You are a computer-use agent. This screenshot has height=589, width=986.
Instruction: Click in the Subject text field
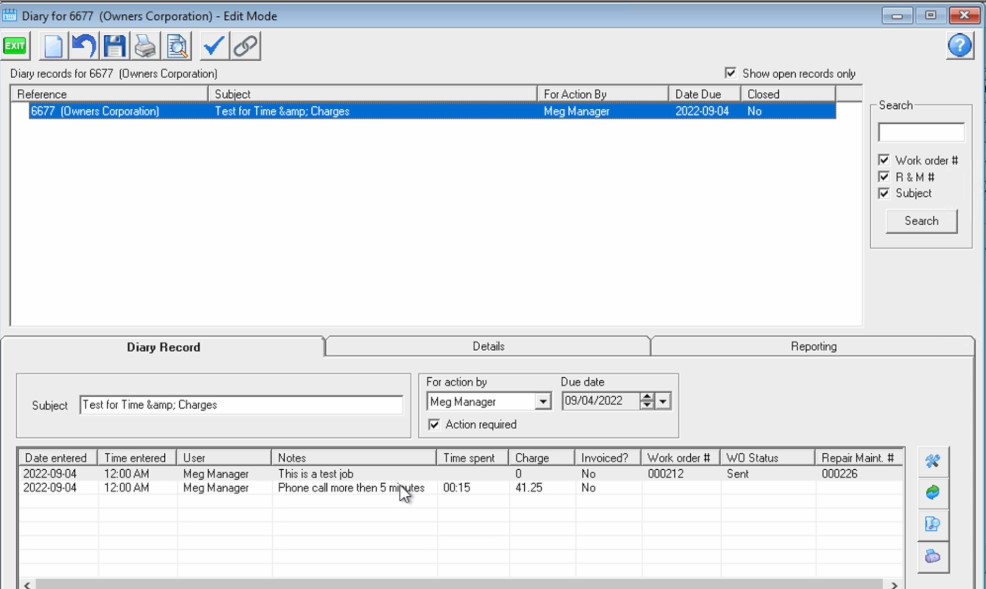[x=240, y=405]
